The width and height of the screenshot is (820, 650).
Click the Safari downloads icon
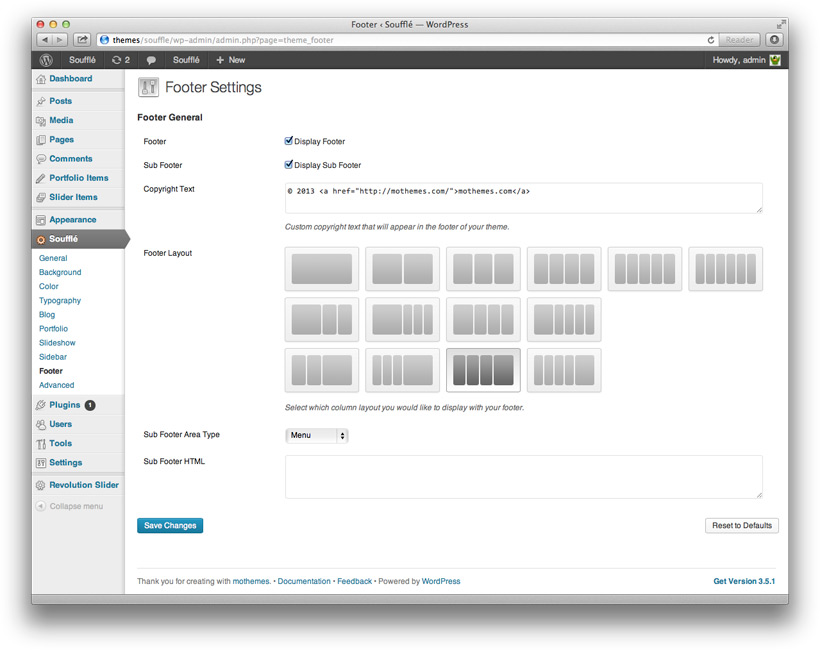tap(774, 40)
